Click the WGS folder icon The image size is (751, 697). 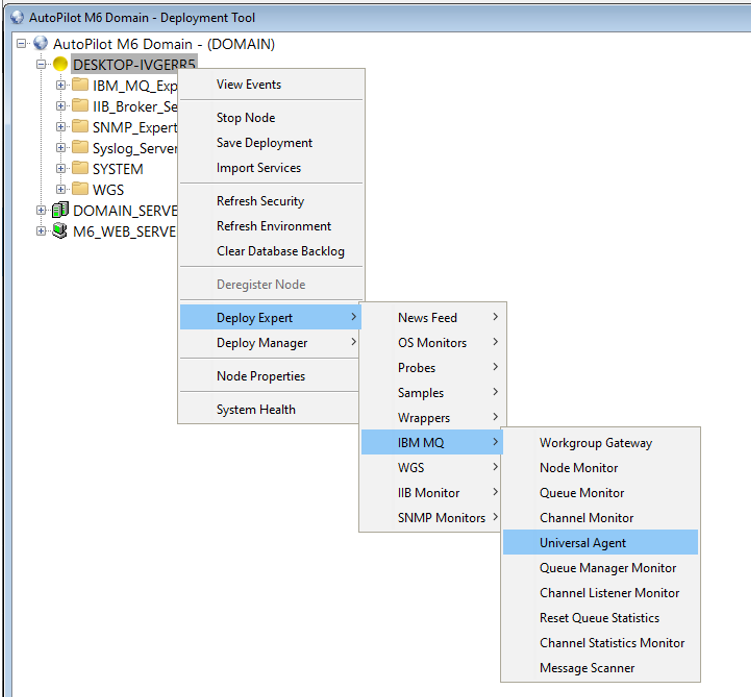click(x=80, y=189)
